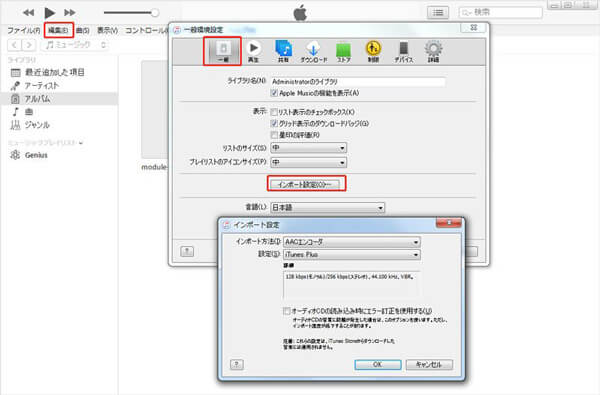
Task: Click the fast-forward playback button
Action: pos(70,13)
